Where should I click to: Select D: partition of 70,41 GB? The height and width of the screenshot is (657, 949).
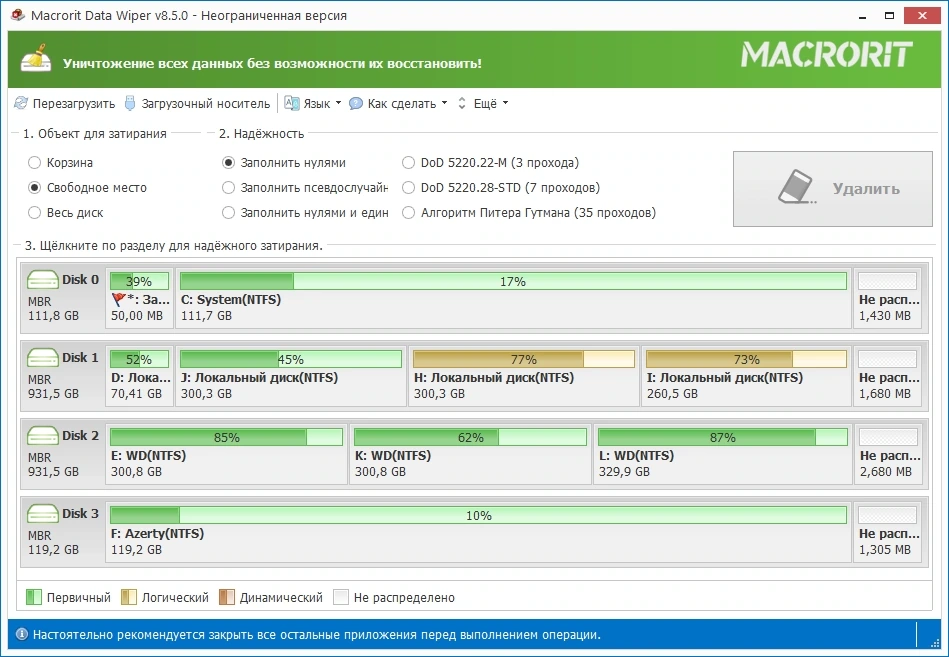click(140, 376)
